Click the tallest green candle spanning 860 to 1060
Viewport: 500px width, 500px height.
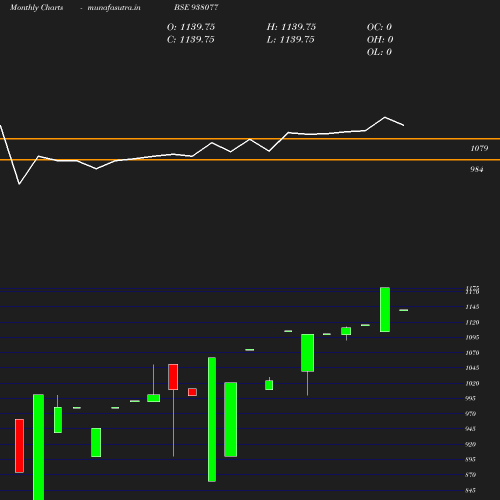212,419
